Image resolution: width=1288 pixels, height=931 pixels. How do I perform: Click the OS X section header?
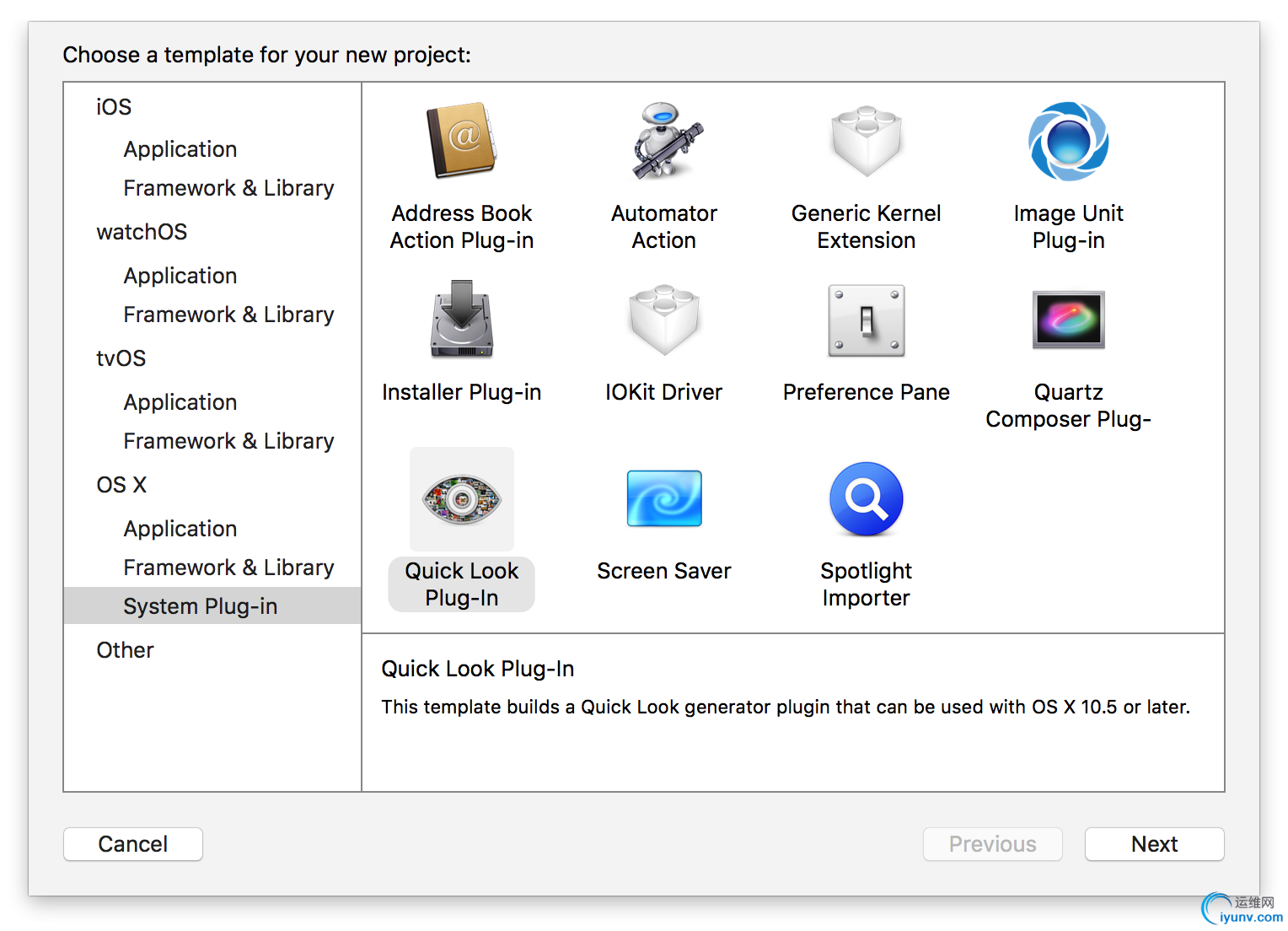121,485
